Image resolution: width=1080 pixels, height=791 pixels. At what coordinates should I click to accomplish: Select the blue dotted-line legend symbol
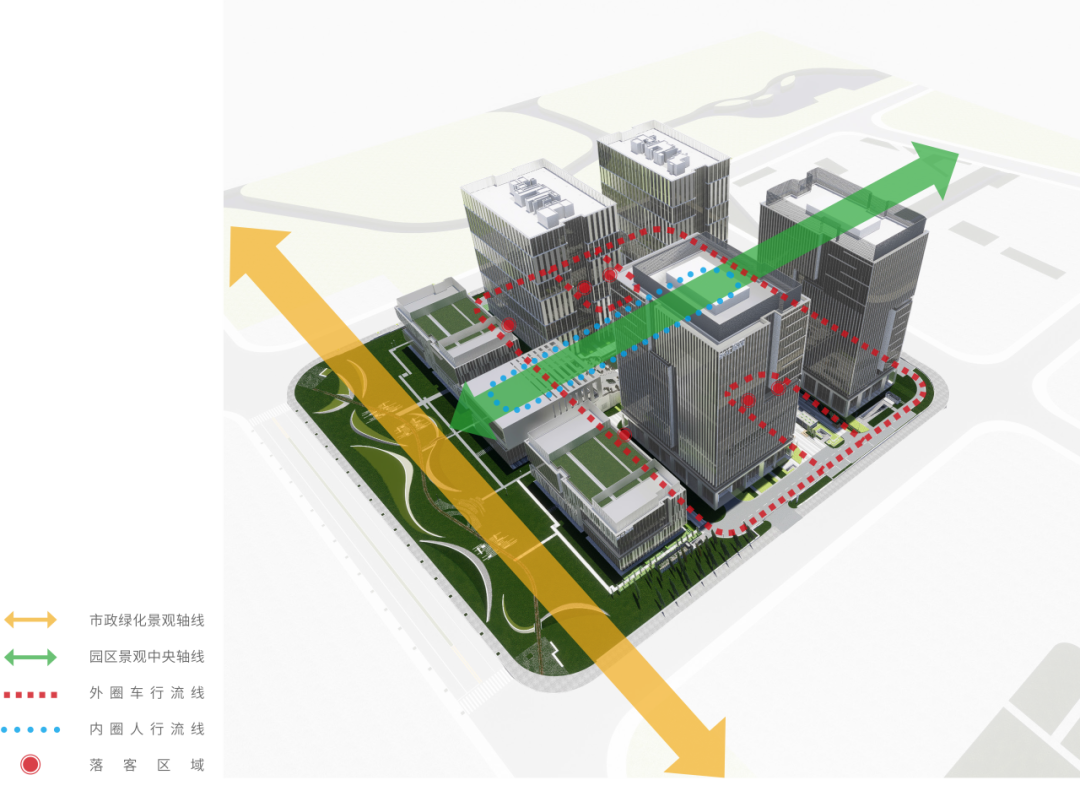point(30,730)
